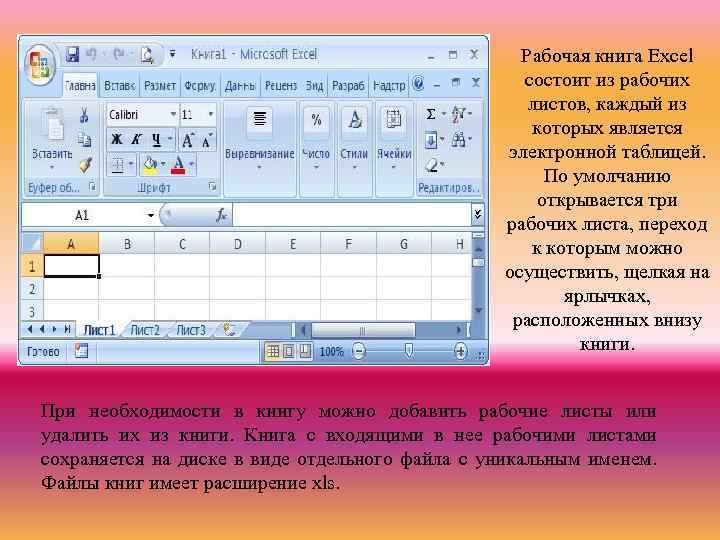Viewport: 720px width, 540px height.
Task: Open Sort and Filter icon
Action: pos(458,114)
